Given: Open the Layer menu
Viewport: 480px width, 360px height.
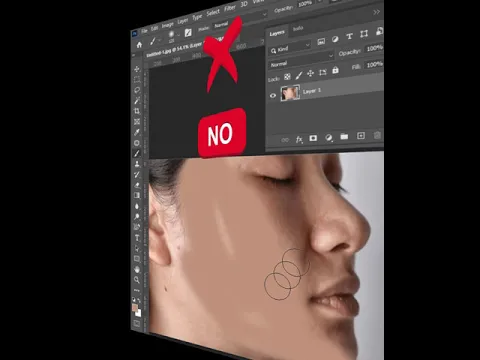Looking at the screenshot, I should 183,21.
